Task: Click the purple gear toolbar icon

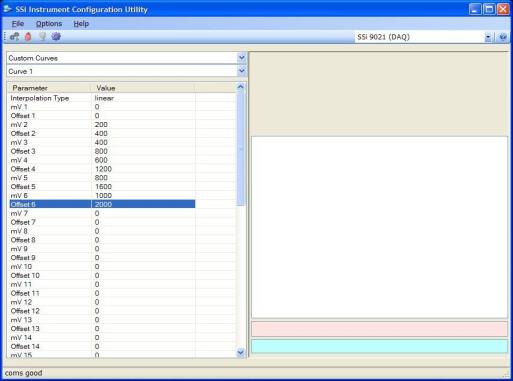Action: [x=56, y=37]
